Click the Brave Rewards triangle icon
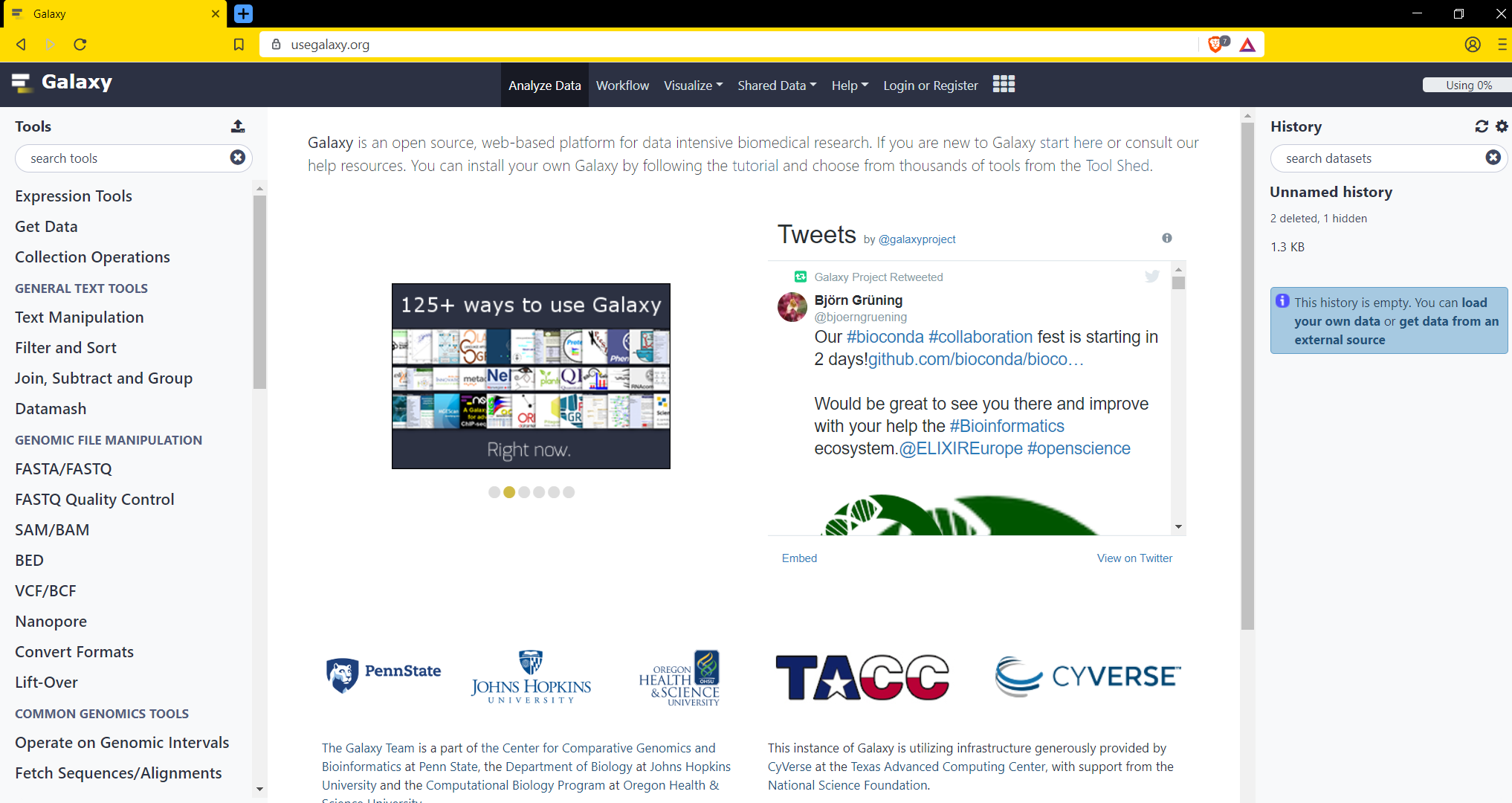Viewport: 1512px width, 803px height. click(x=1247, y=45)
